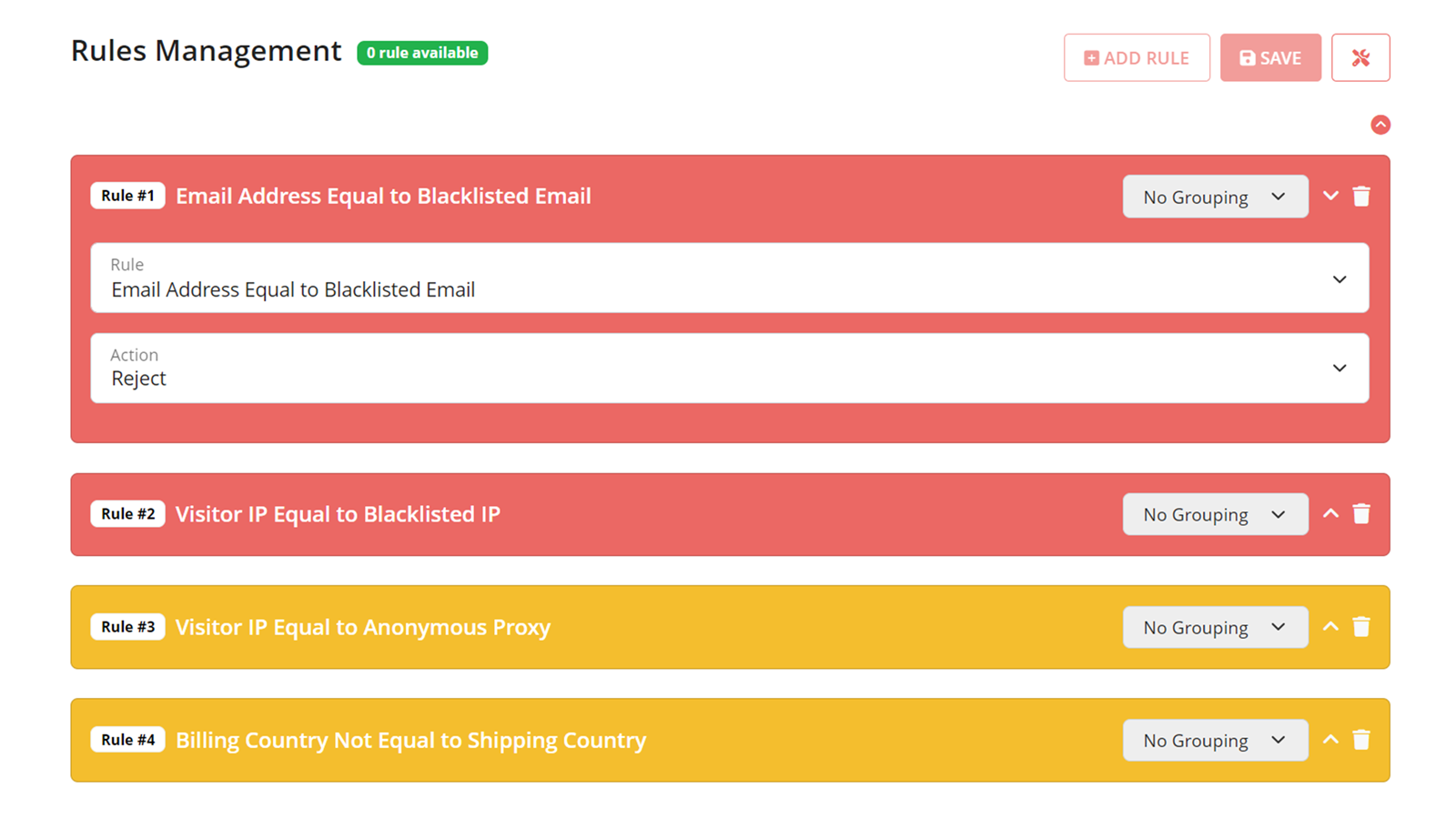
Task: Click the scroll-to-top circular arrow icon
Action: pyautogui.click(x=1381, y=125)
